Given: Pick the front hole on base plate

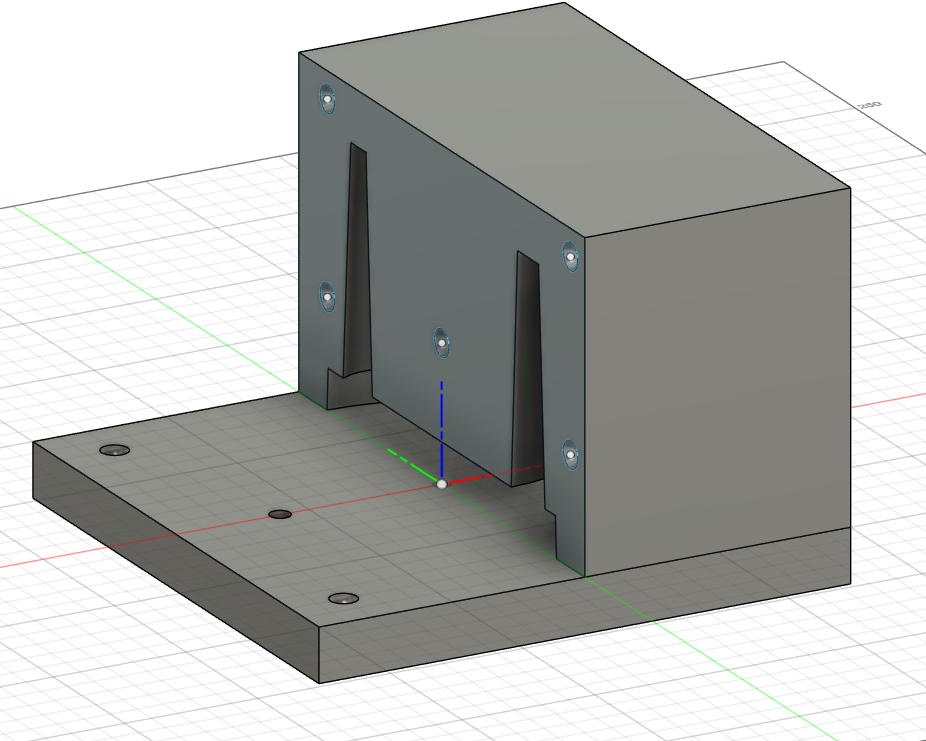Looking at the screenshot, I should (345, 598).
